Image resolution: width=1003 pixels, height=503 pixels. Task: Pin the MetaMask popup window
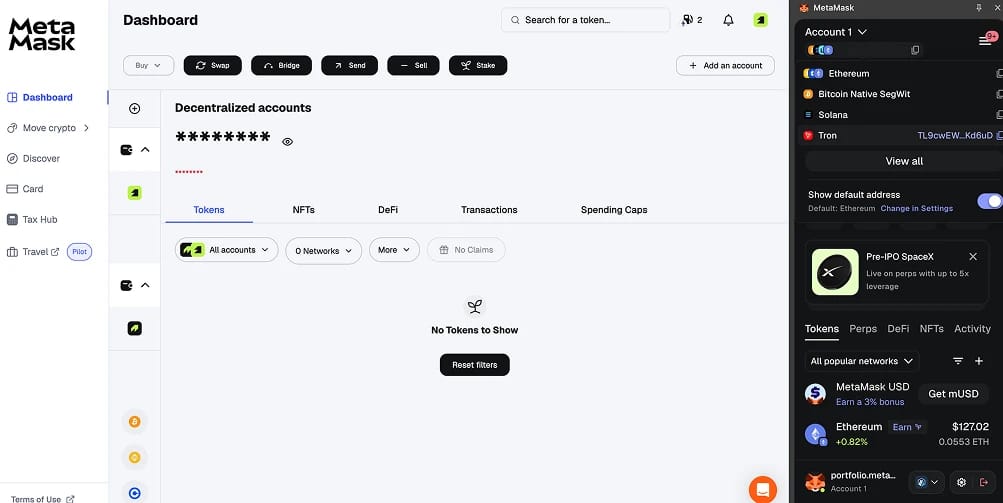click(979, 8)
